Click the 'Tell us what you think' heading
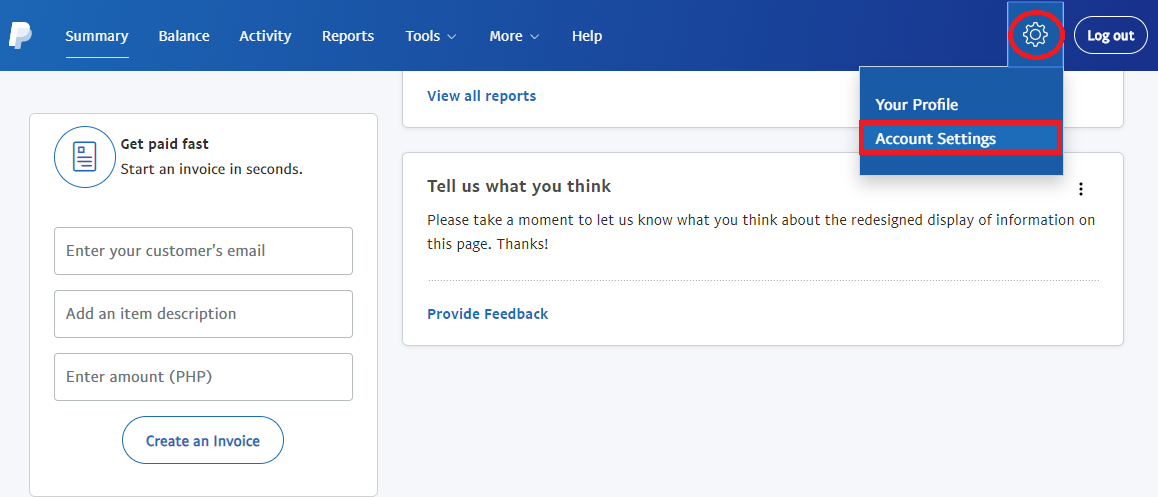 pos(519,186)
